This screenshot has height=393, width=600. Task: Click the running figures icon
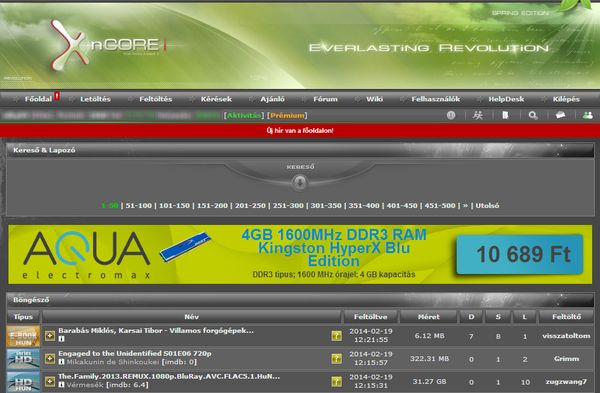[x=478, y=115]
